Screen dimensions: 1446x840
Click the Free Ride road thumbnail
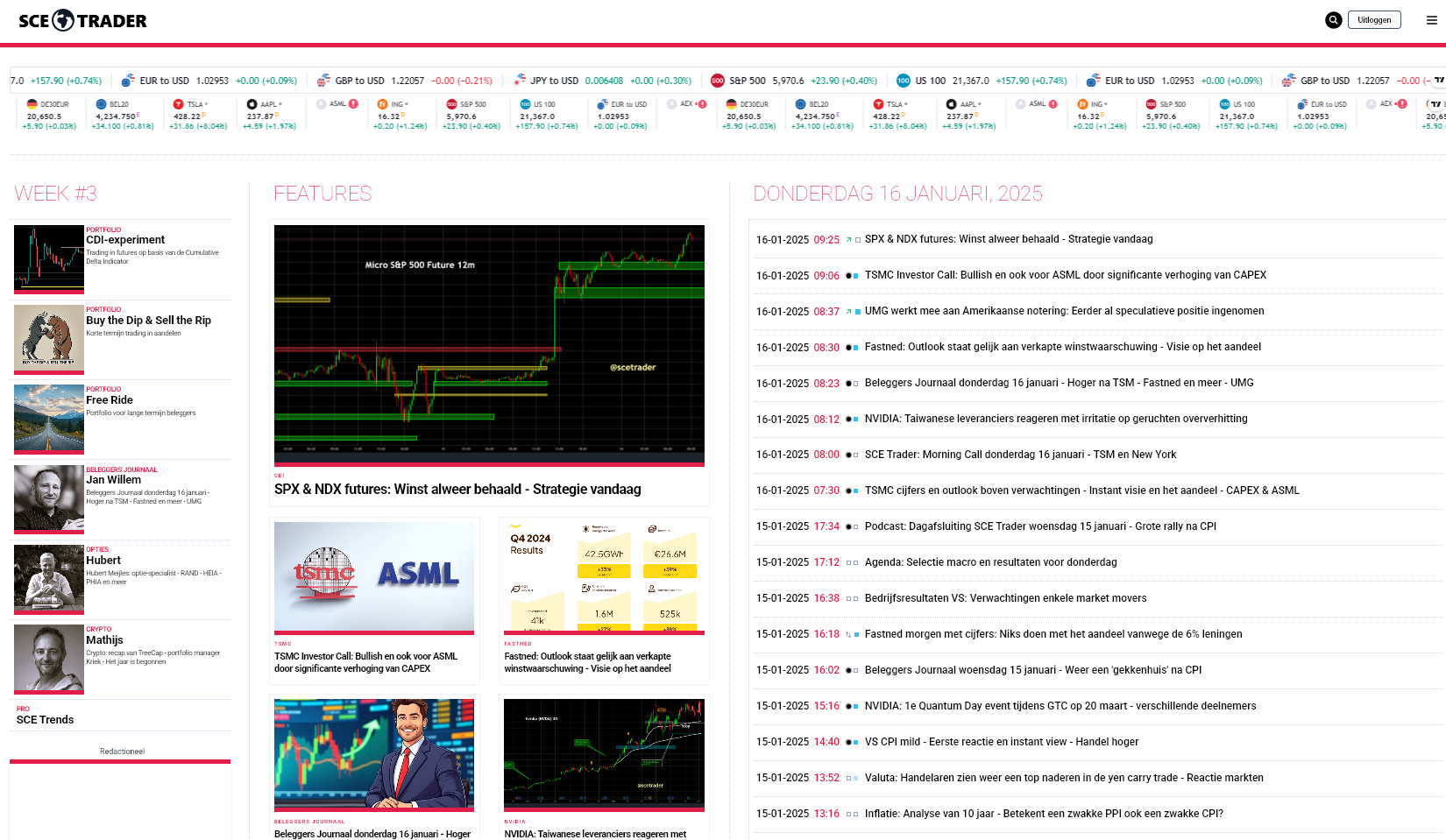point(49,419)
